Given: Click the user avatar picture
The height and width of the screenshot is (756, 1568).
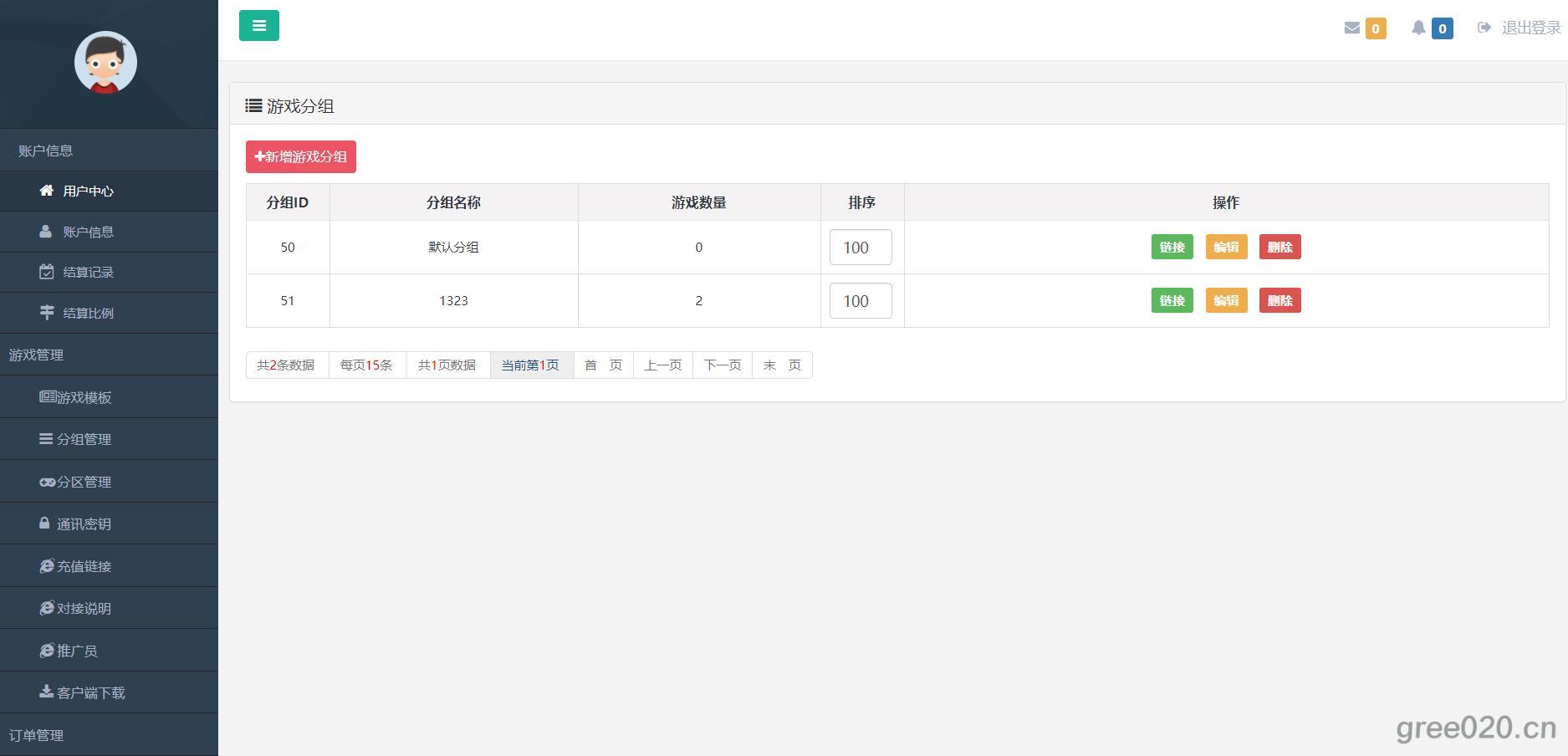Looking at the screenshot, I should point(105,63).
